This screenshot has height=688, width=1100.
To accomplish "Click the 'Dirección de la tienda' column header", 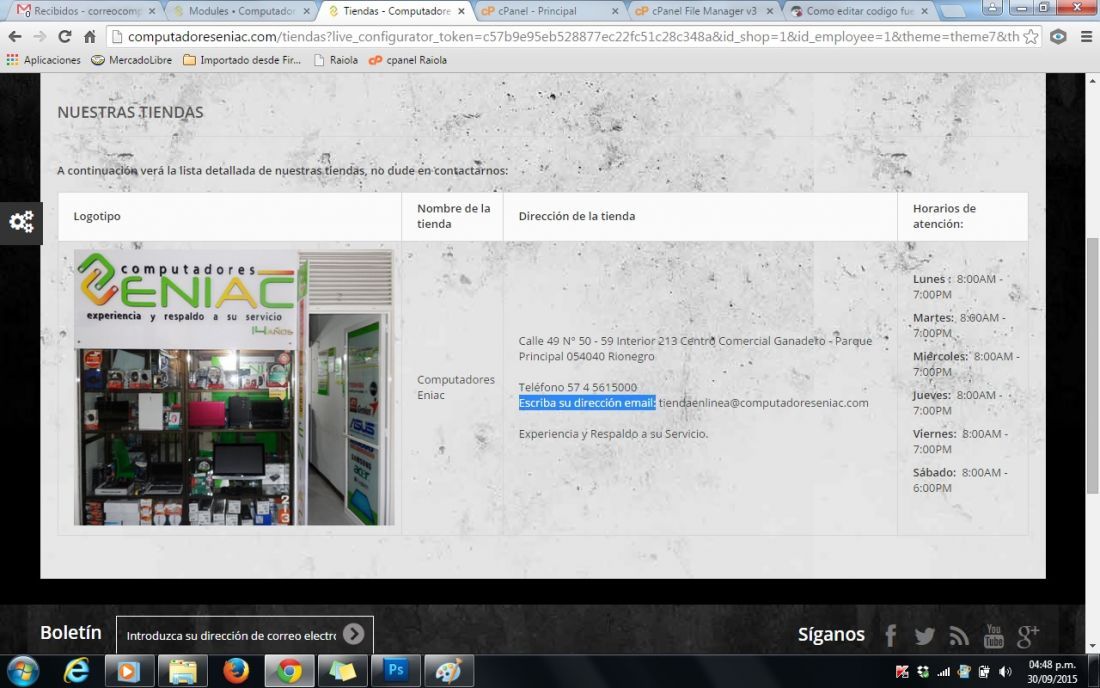I will click(x=577, y=216).
